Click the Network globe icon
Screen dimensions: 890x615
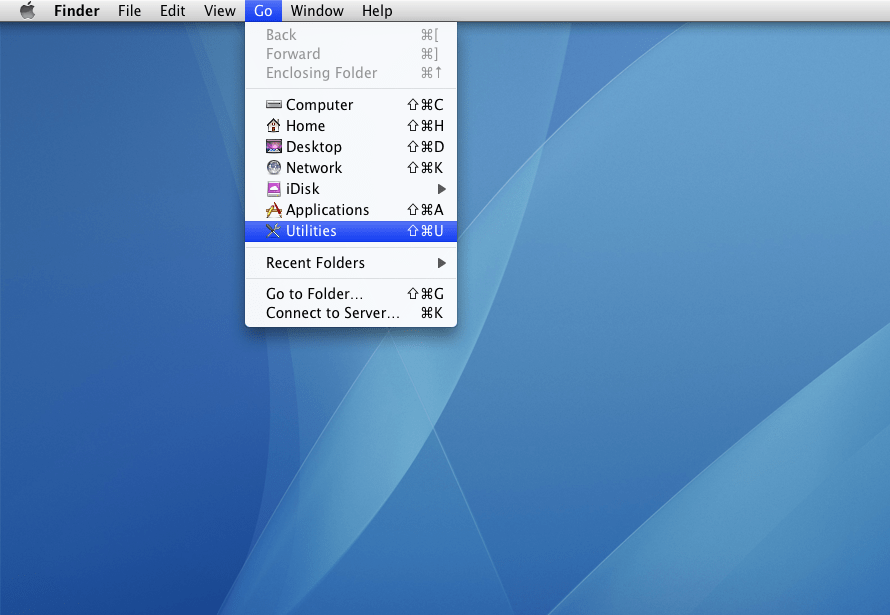click(x=274, y=167)
